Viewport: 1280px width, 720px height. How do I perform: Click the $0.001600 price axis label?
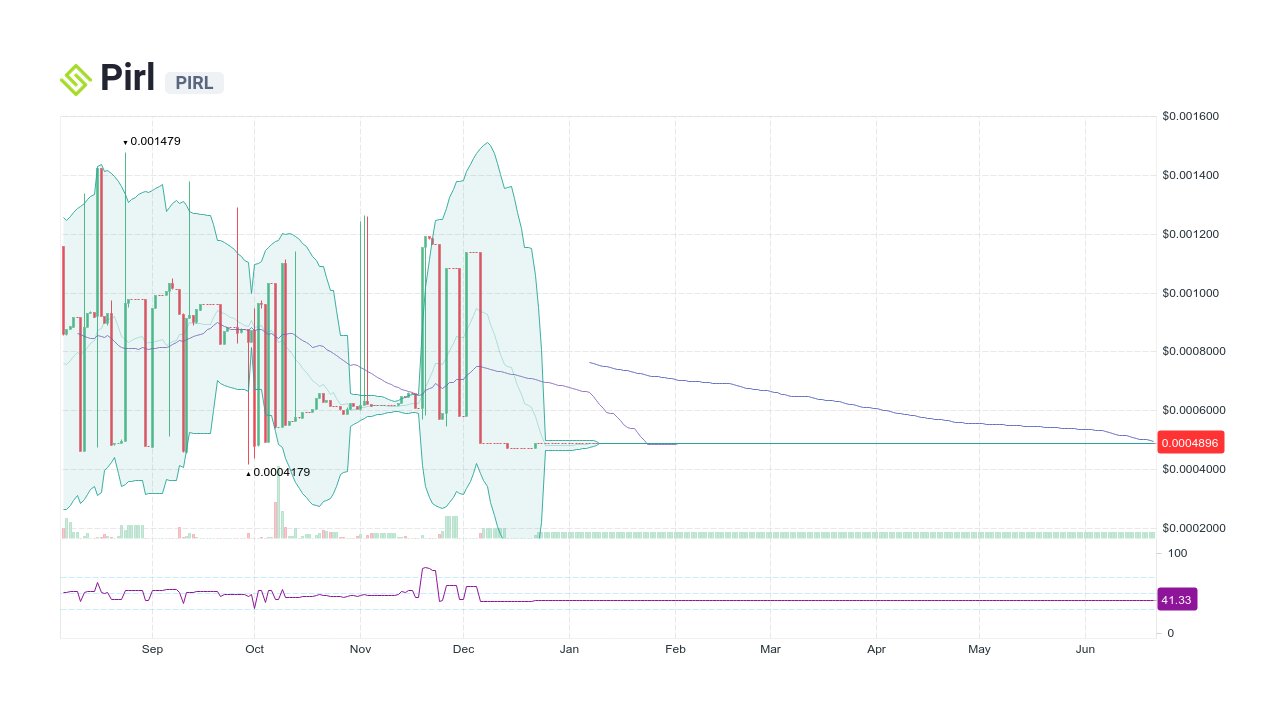[x=1189, y=116]
